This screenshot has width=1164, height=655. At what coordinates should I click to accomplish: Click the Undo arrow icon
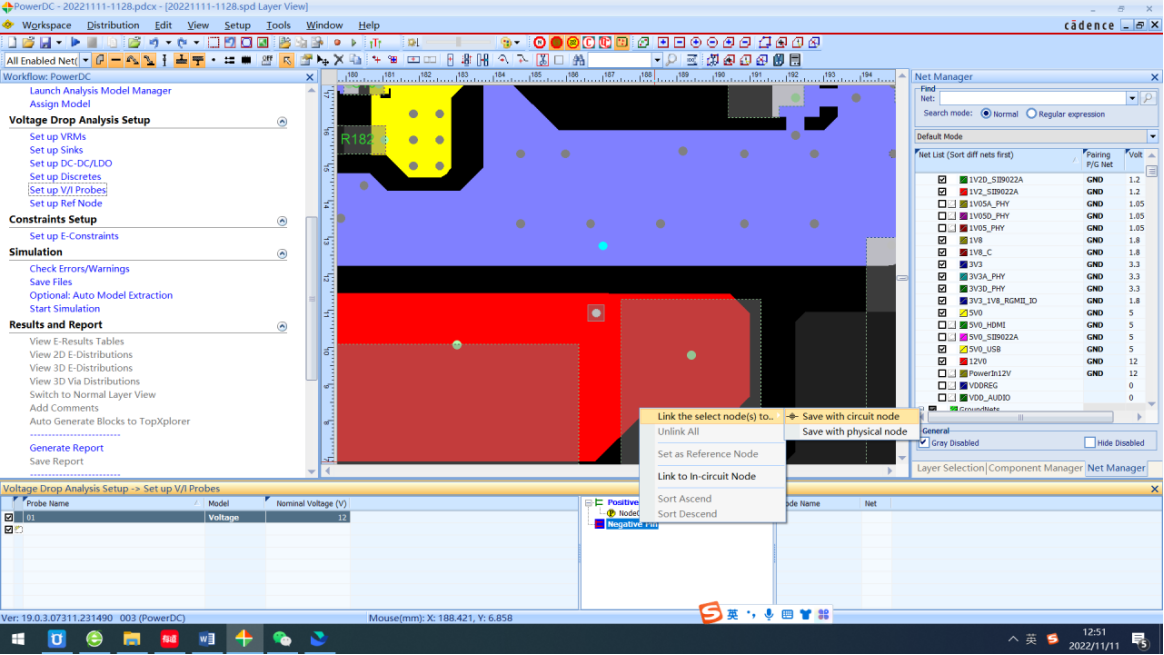[154, 42]
